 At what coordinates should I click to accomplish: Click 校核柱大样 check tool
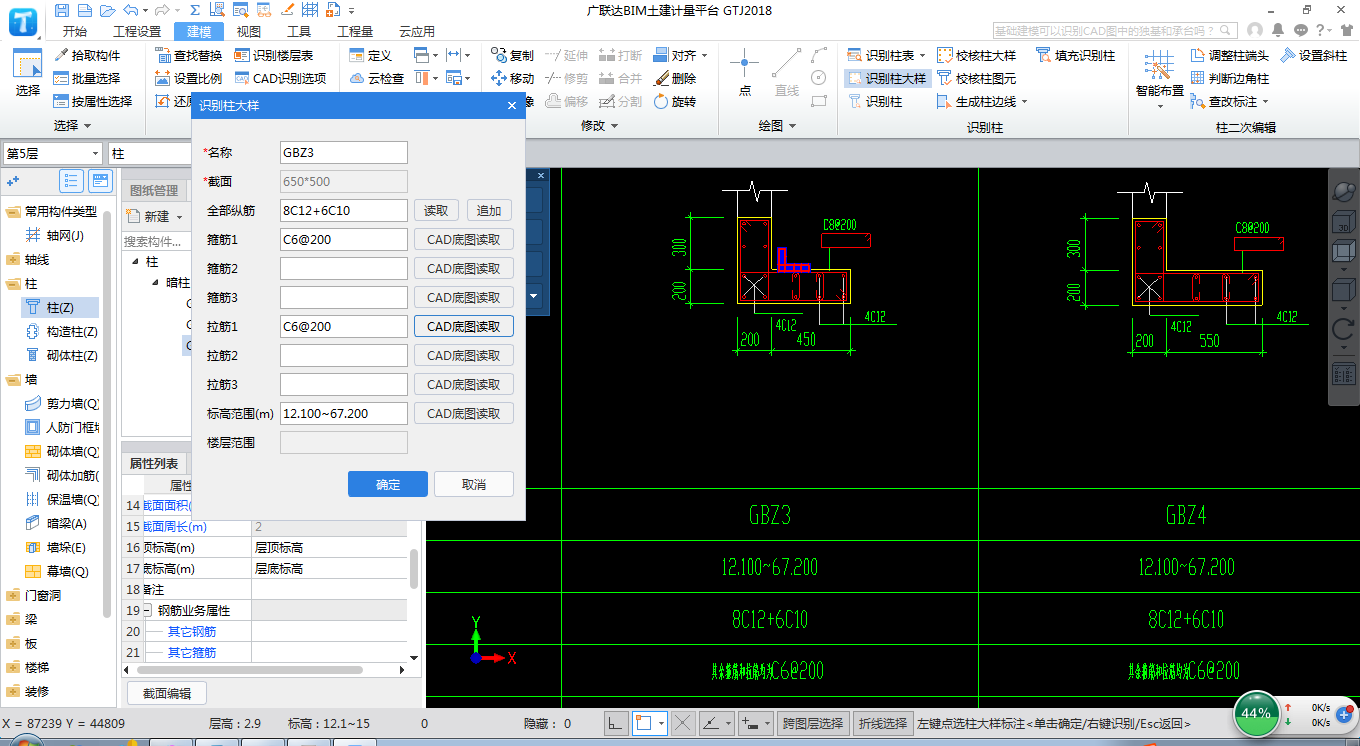coord(976,55)
